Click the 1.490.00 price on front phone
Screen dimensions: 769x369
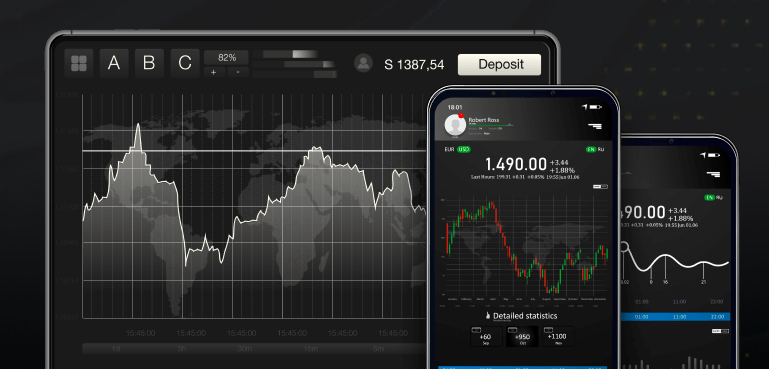coord(516,164)
